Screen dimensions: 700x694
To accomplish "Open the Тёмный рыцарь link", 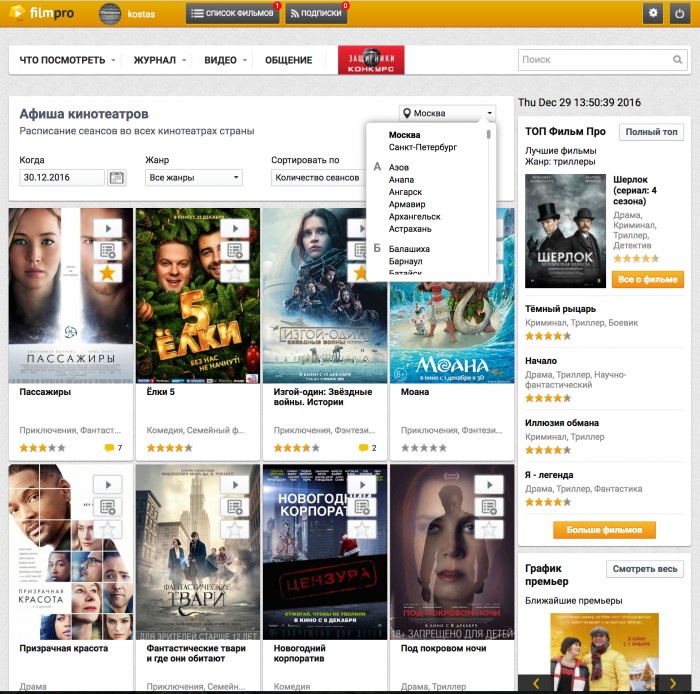I will pyautogui.click(x=560, y=309).
